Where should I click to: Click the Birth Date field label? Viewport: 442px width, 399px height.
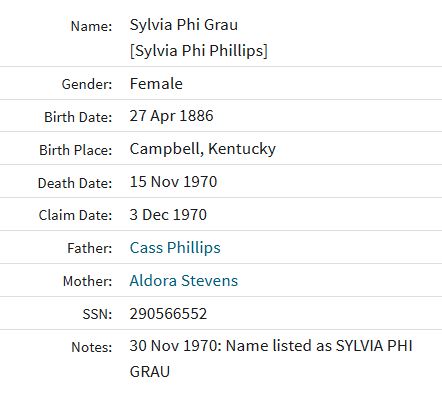click(x=78, y=117)
